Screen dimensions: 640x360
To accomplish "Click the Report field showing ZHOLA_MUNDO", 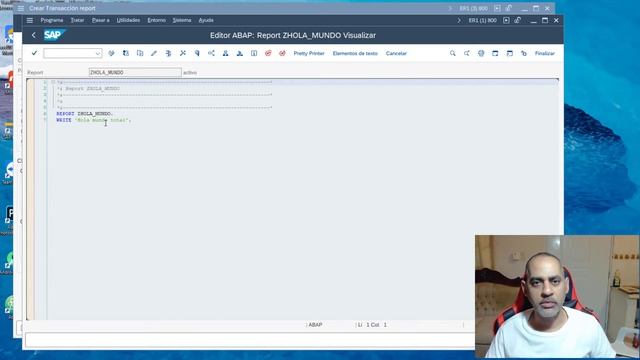I will click(135, 72).
